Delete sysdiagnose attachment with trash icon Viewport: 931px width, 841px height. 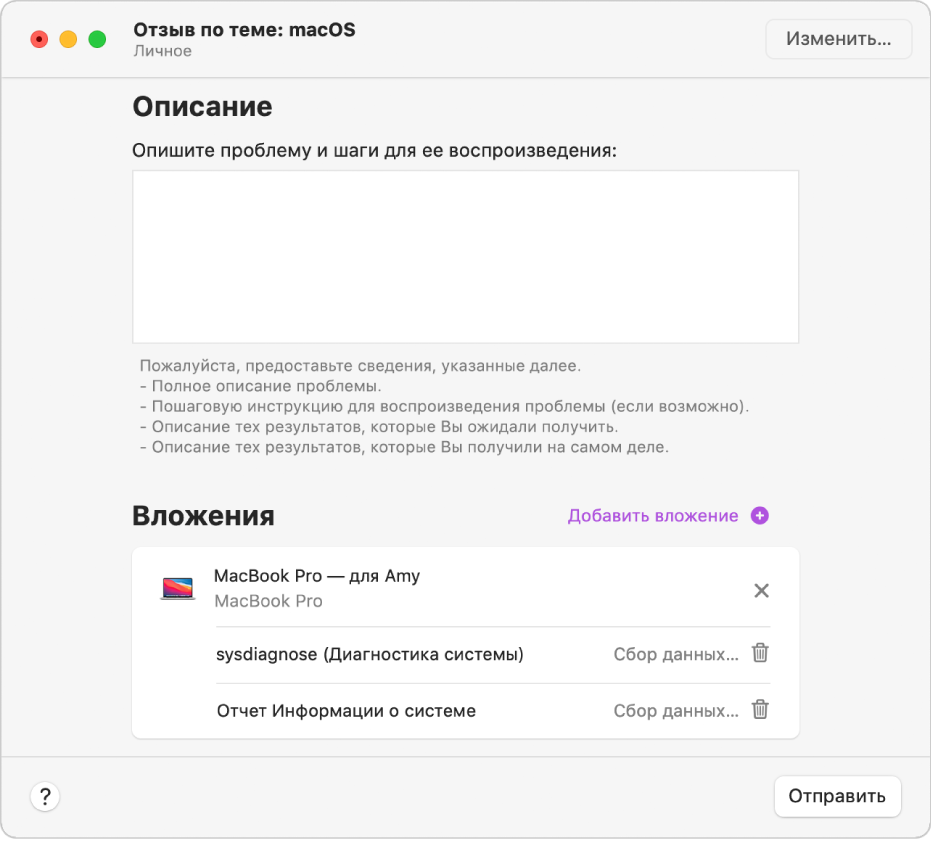coord(760,653)
